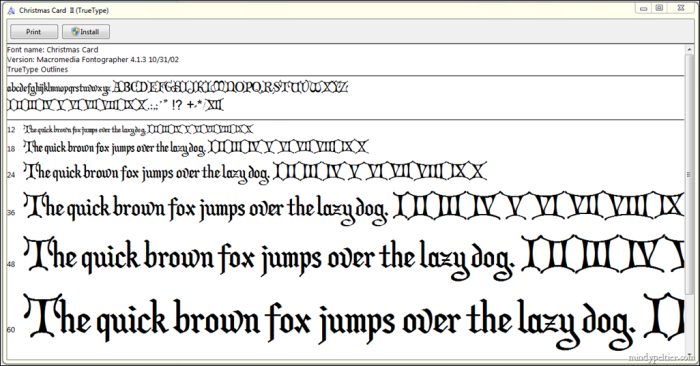
Task: Click the size 48 sample sentence
Action: click(354, 259)
